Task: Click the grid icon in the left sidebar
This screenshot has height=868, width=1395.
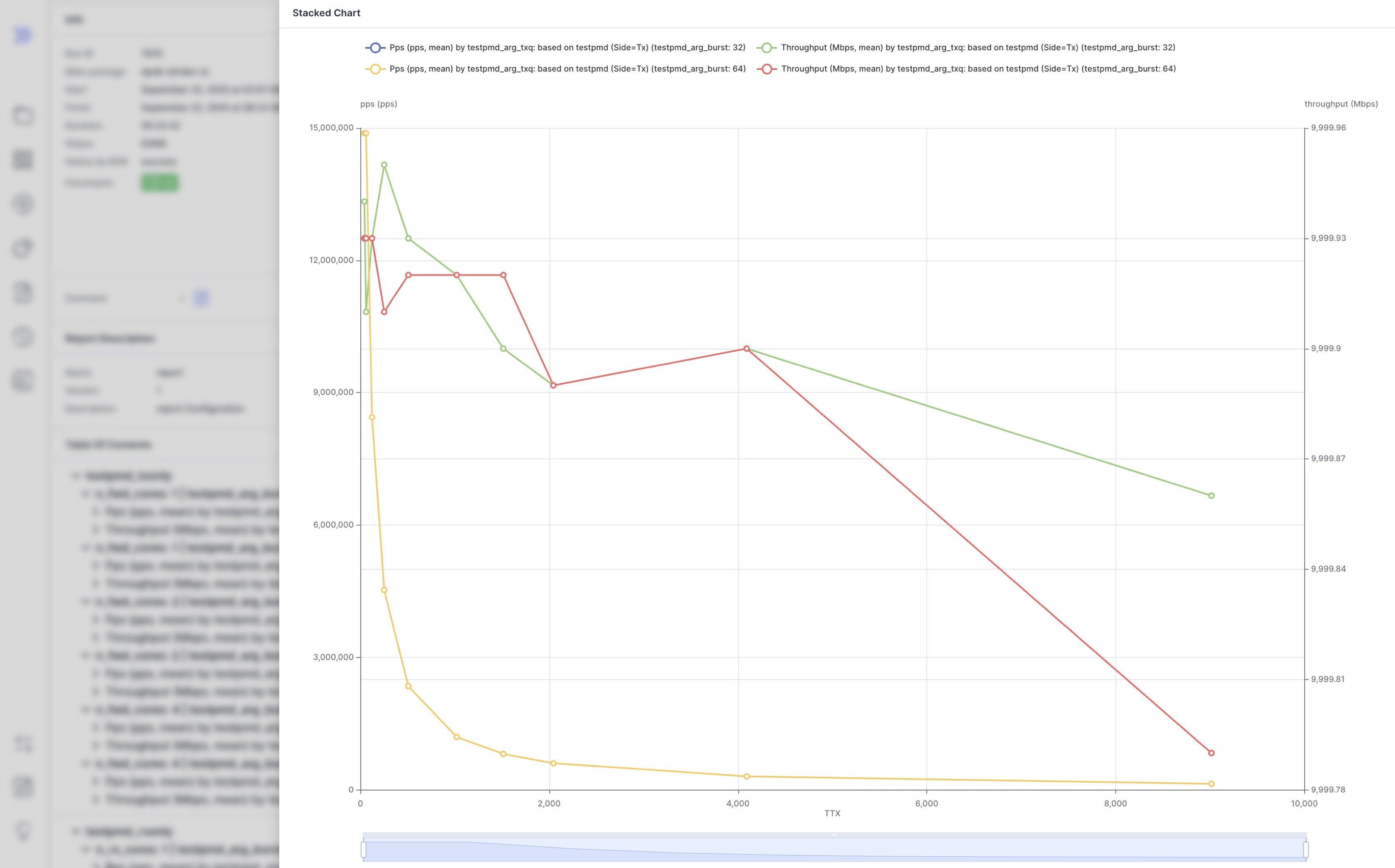Action: (23, 160)
